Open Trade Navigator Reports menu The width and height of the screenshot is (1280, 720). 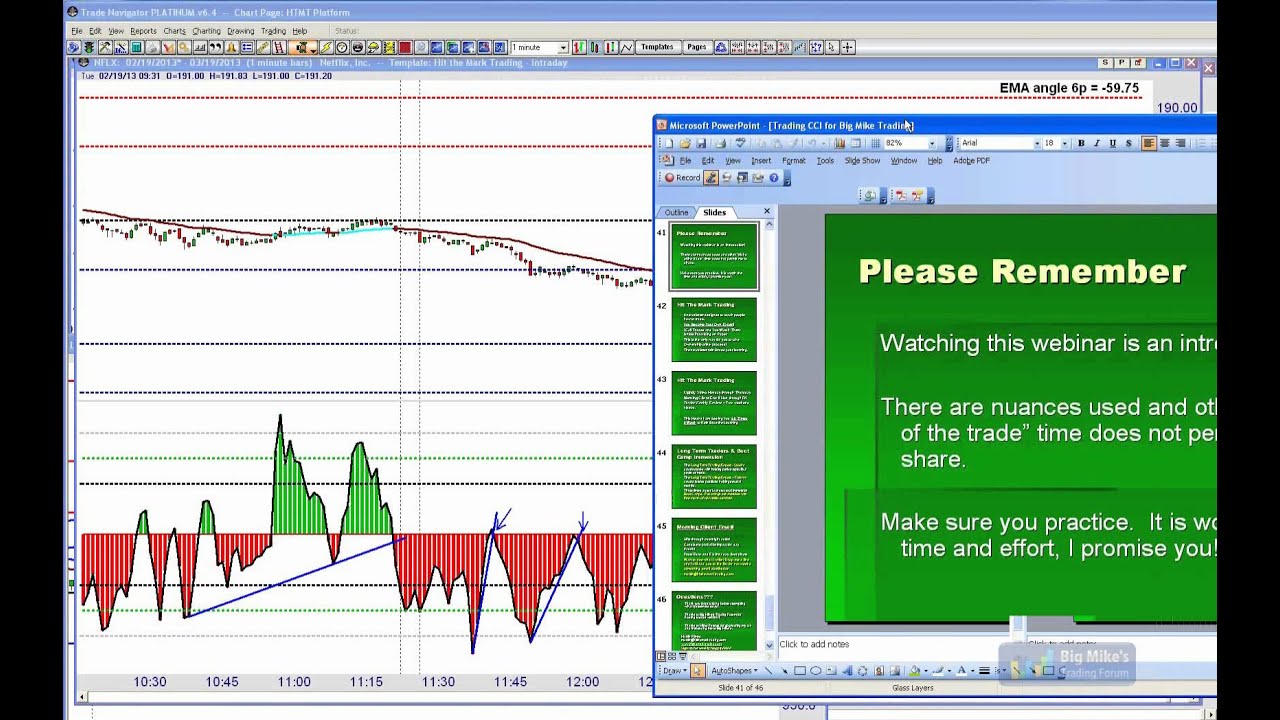point(143,31)
